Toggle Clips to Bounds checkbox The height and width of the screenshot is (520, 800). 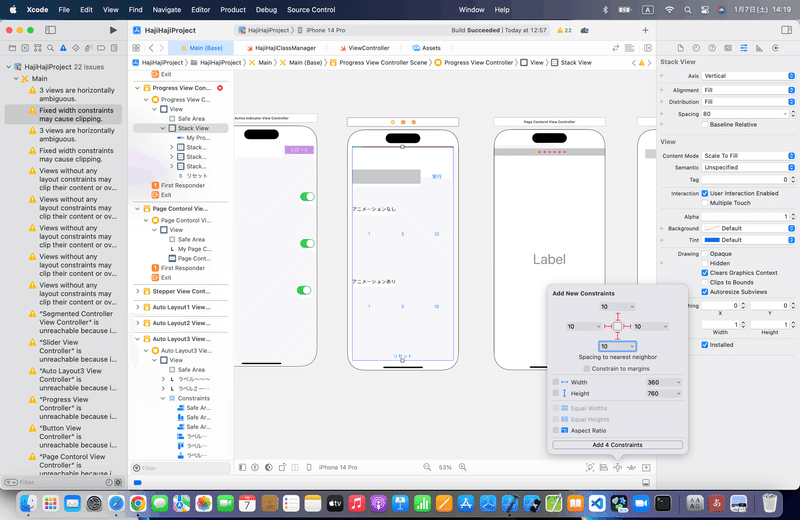[705, 282]
